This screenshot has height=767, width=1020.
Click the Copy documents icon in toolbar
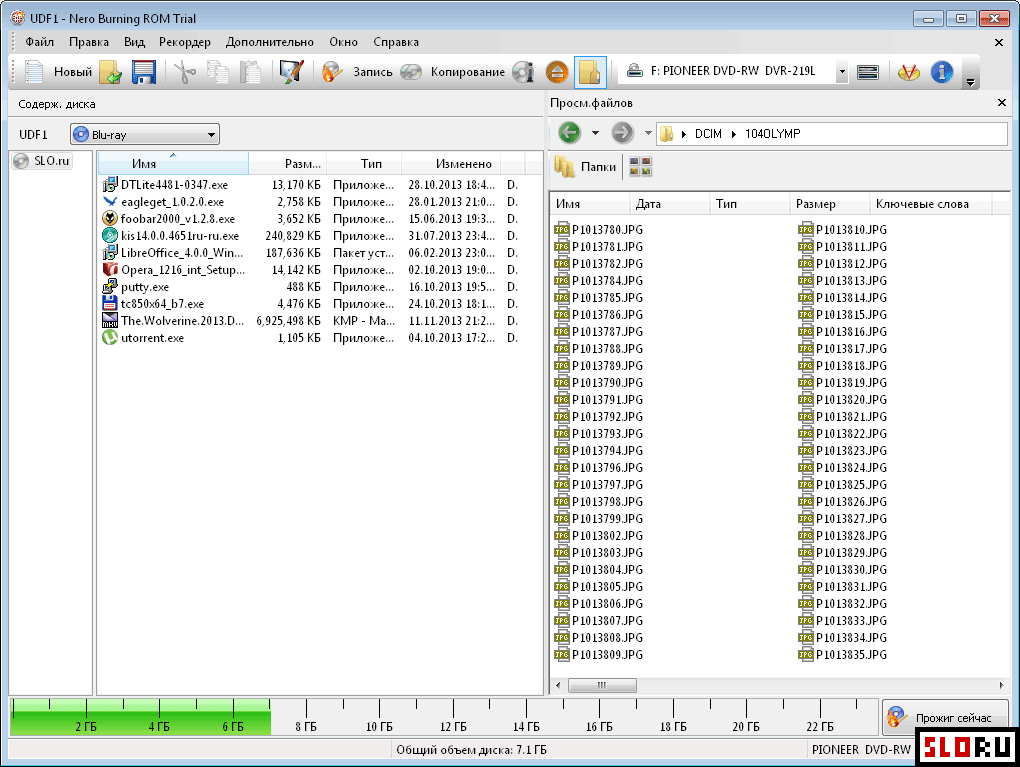[x=217, y=72]
